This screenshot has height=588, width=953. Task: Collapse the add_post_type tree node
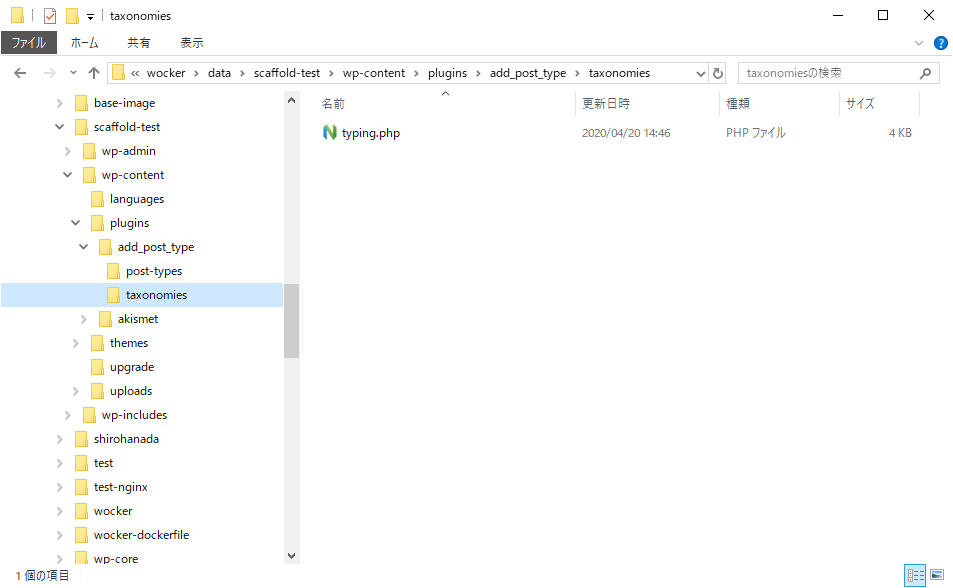tap(84, 247)
